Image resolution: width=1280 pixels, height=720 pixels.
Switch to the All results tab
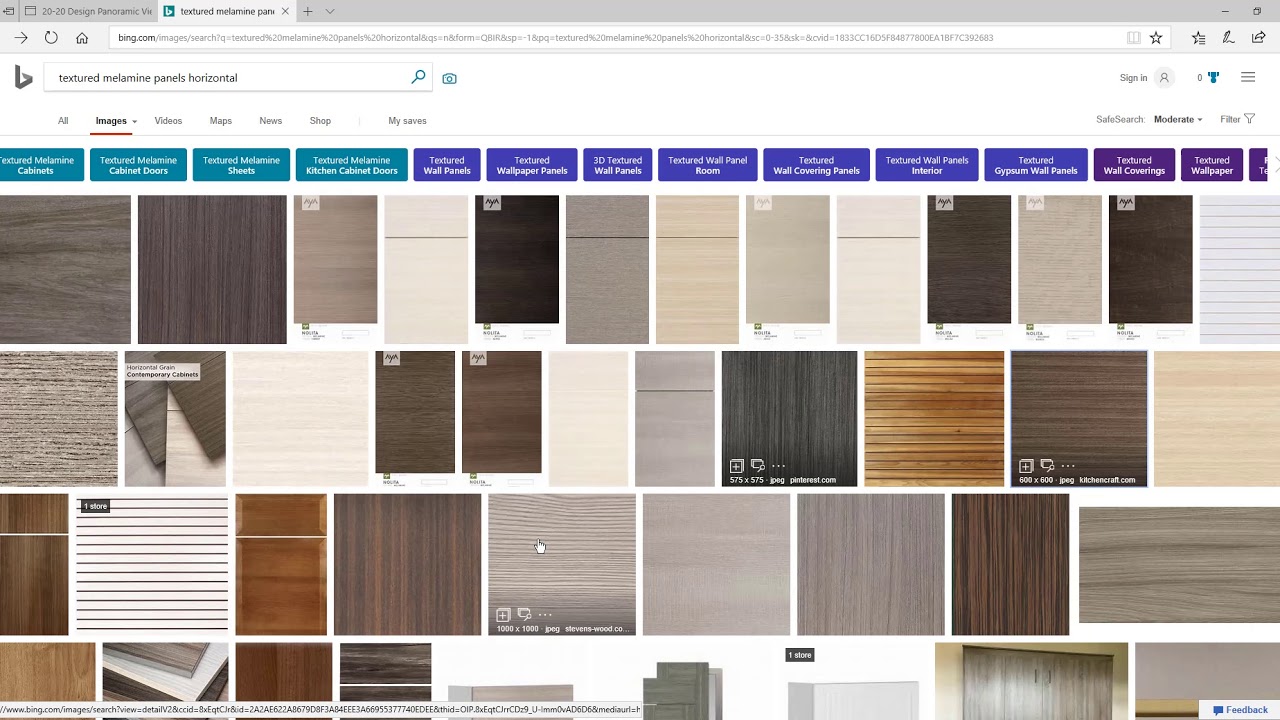click(x=63, y=121)
